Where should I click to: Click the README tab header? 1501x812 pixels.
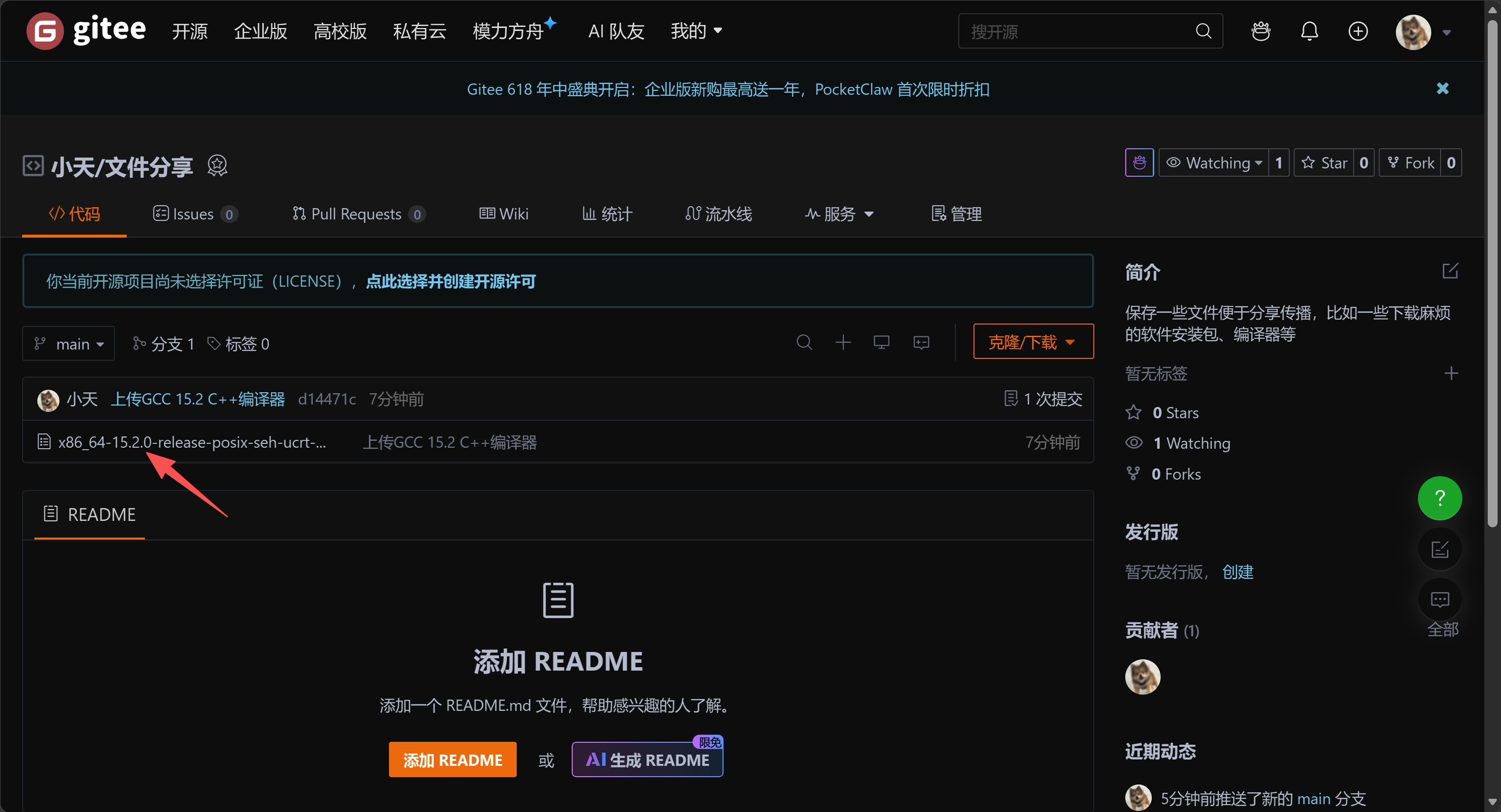click(x=90, y=514)
